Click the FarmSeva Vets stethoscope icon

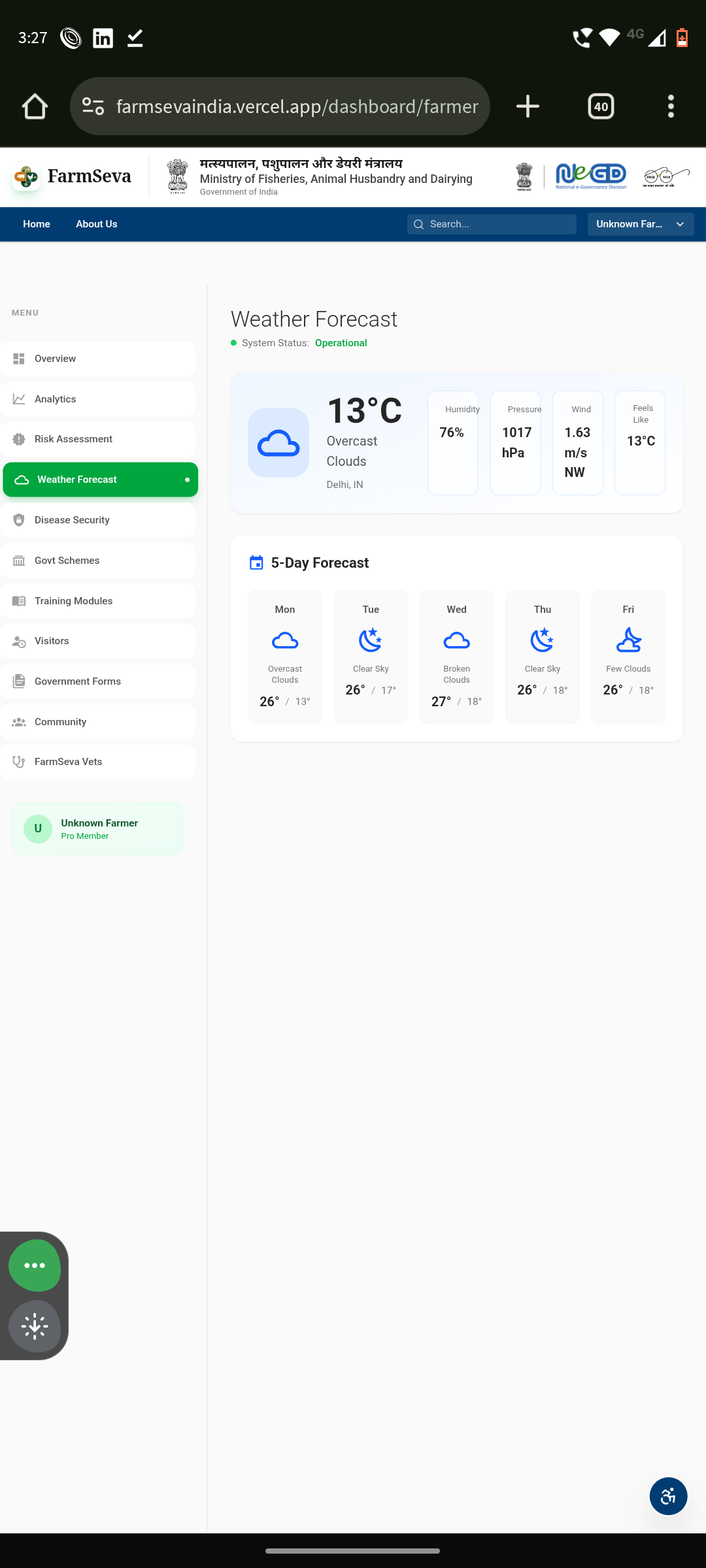[19, 762]
